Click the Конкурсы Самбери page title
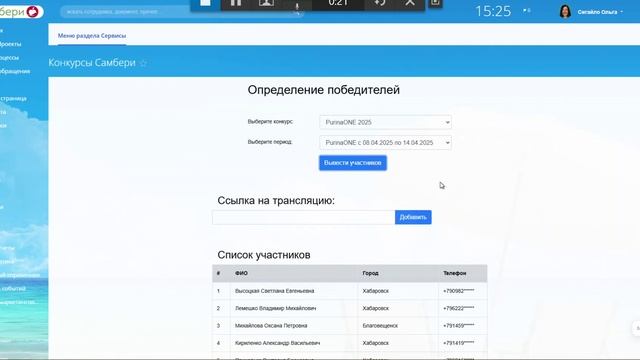 coord(92,62)
